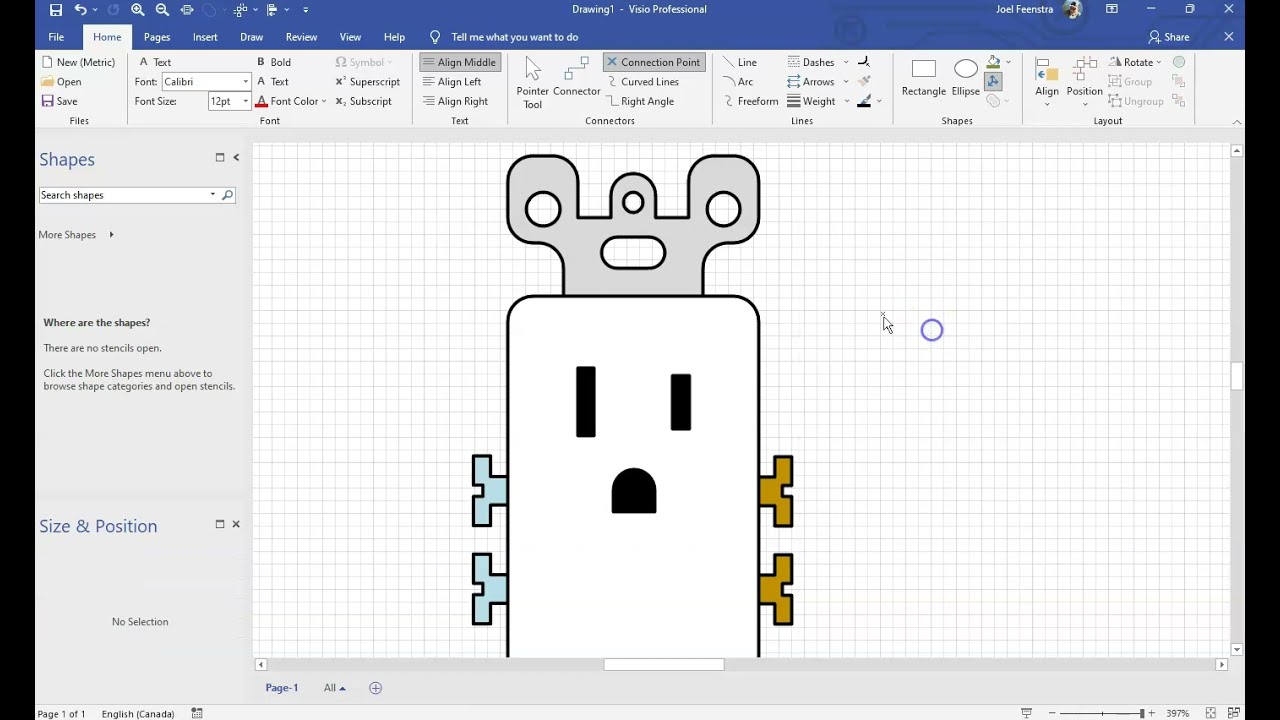Click the Search shapes input field
This screenshot has width=1280, height=720.
pyautogui.click(x=125, y=195)
